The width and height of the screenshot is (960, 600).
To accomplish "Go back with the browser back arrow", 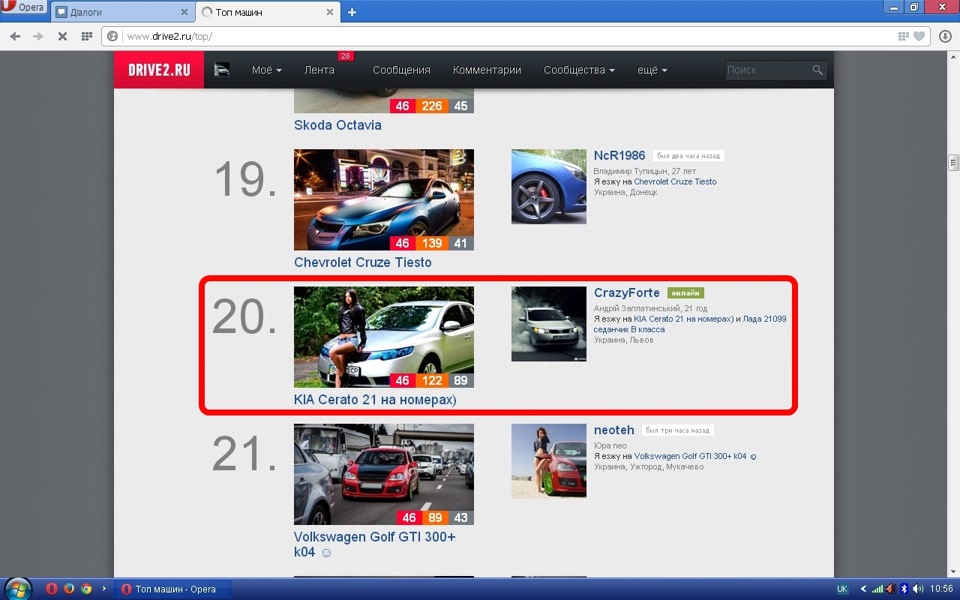I will point(15,36).
